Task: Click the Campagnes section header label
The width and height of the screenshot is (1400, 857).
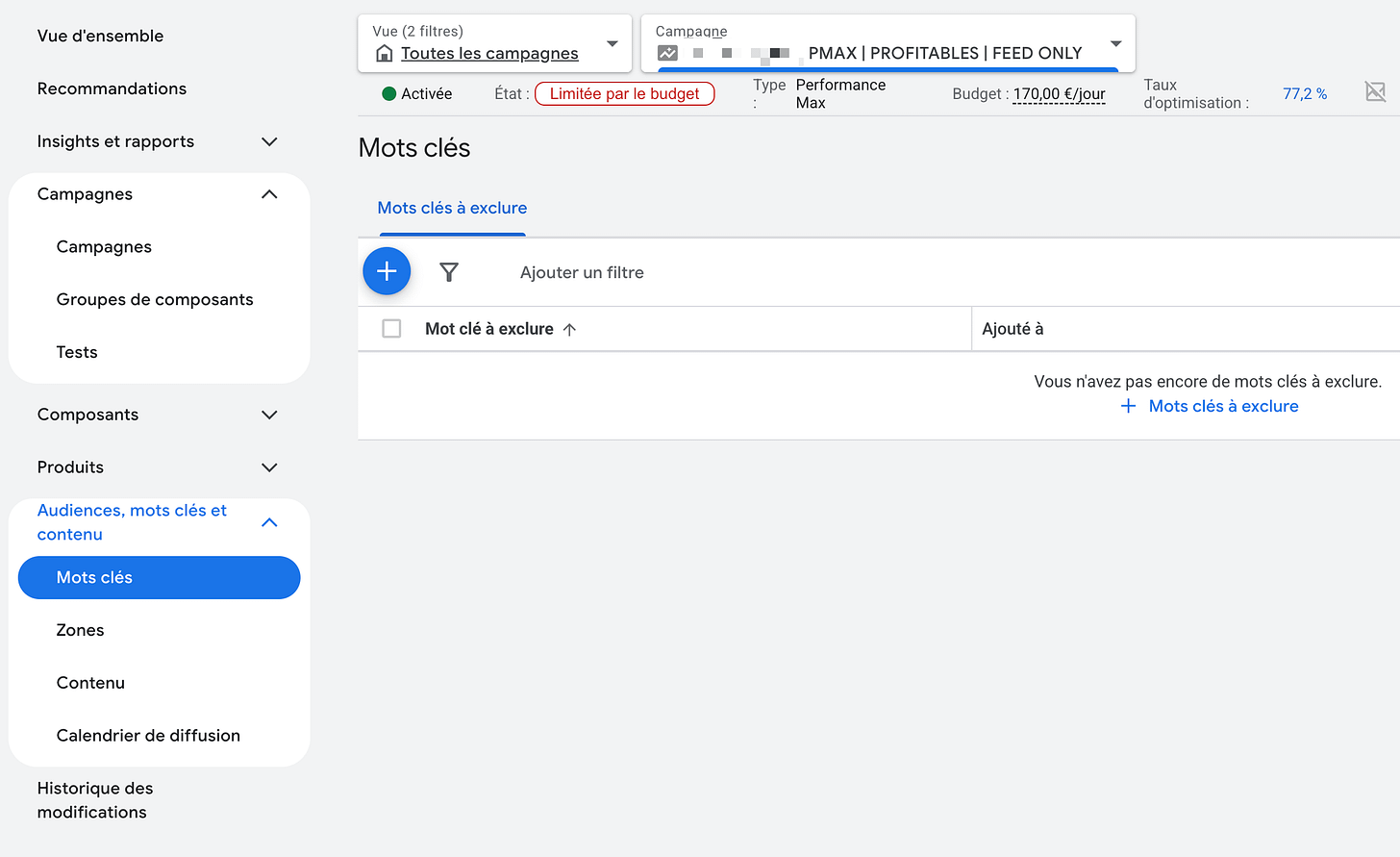Action: [85, 194]
